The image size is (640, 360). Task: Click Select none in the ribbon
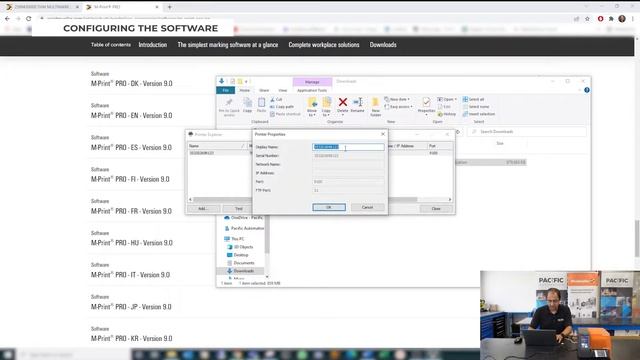(x=475, y=107)
